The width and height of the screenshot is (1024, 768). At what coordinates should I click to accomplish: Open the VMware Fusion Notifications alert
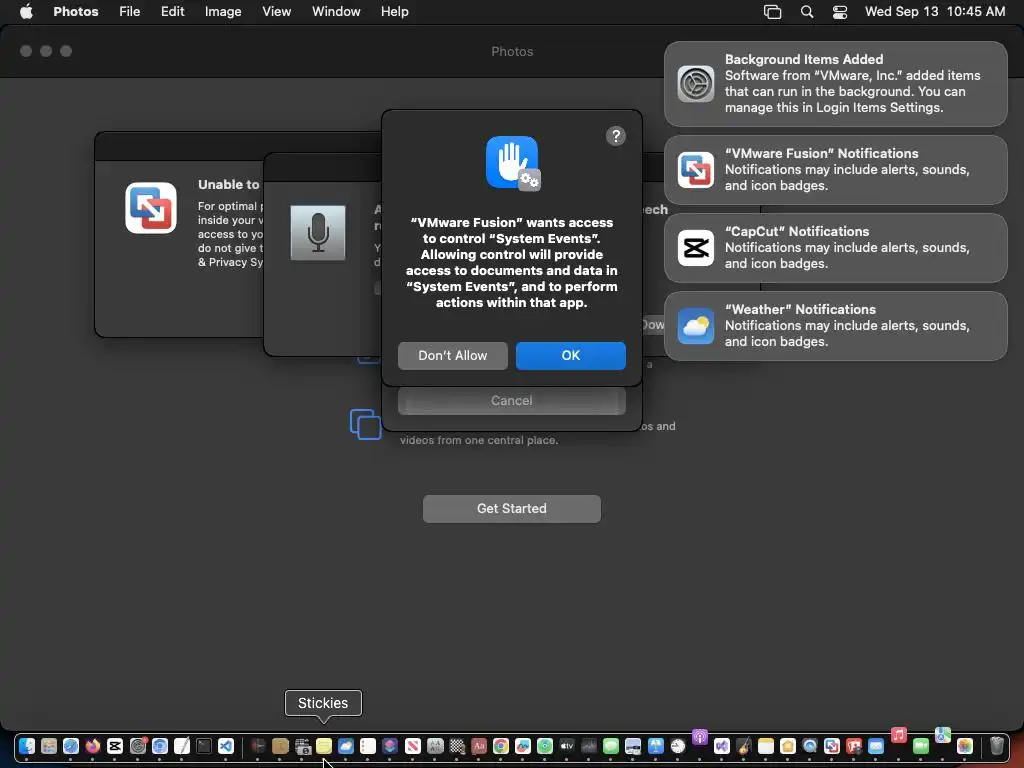835,170
